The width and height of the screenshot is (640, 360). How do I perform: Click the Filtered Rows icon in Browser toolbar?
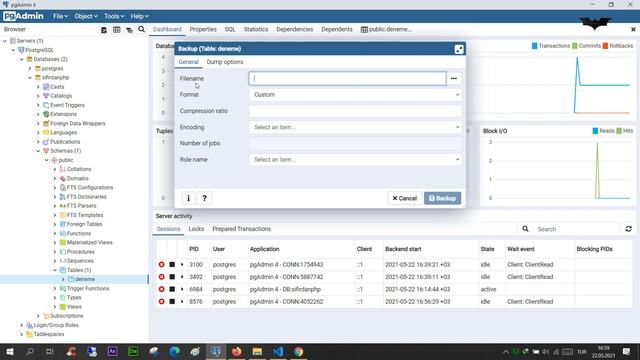129,30
